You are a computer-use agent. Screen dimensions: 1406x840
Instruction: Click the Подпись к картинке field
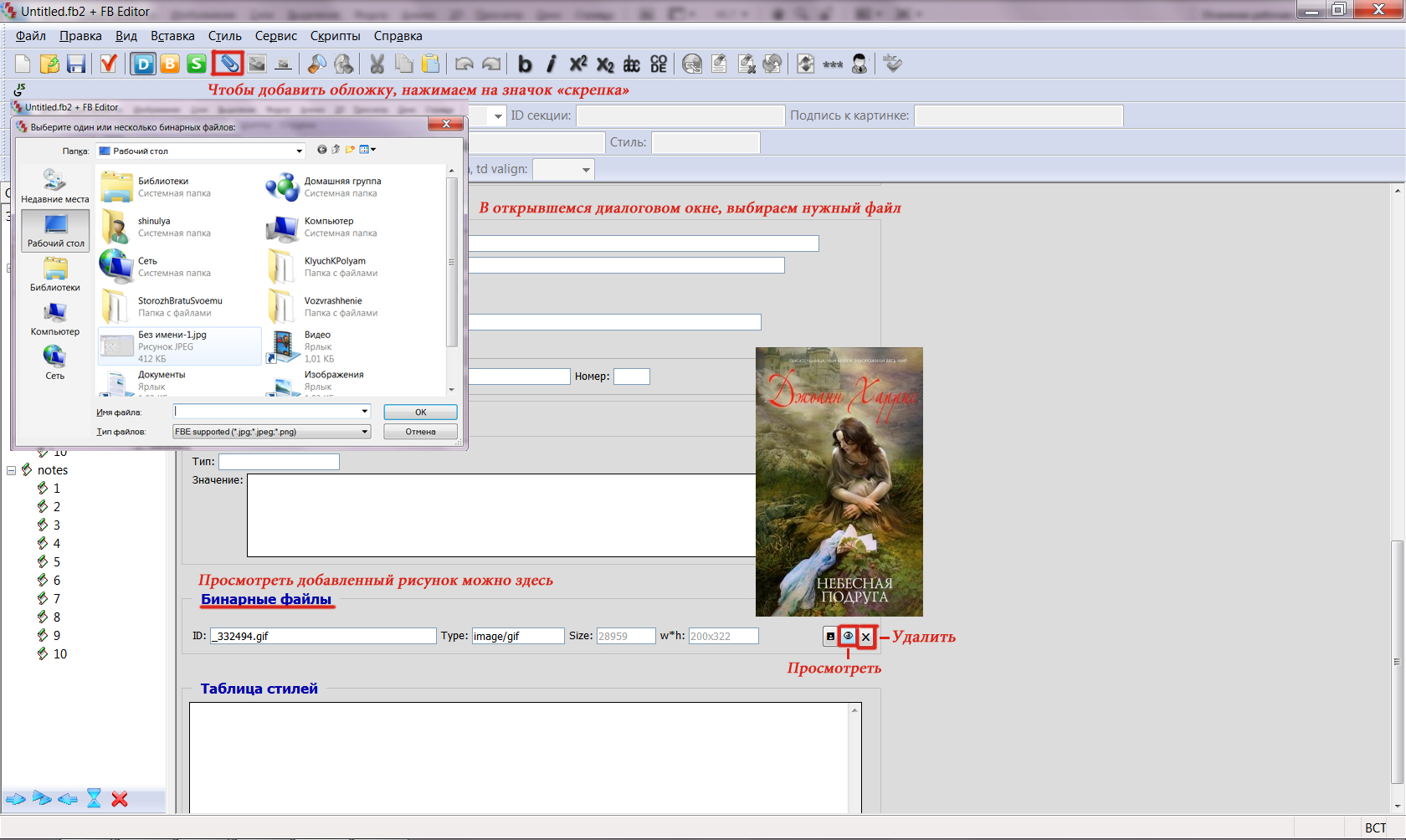click(x=1019, y=115)
